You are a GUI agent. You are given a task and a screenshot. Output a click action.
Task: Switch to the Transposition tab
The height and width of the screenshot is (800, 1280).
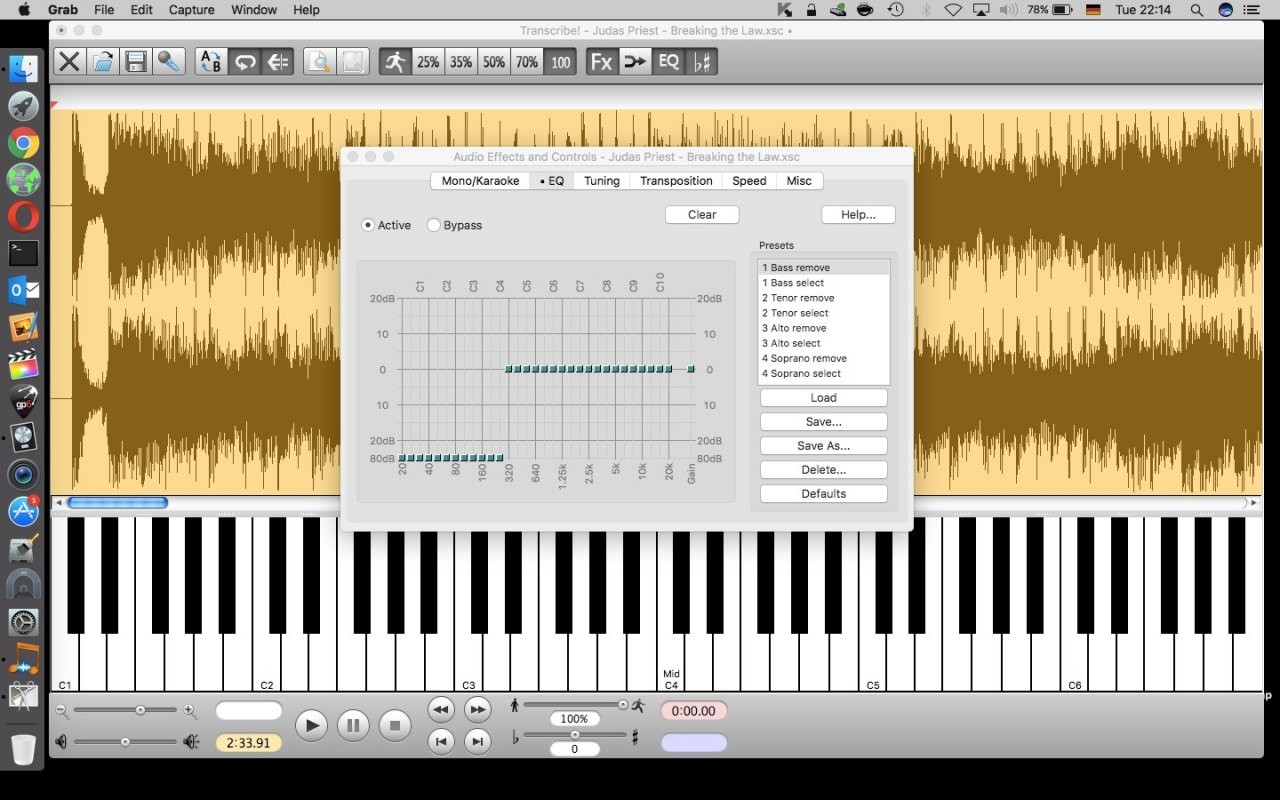click(676, 181)
